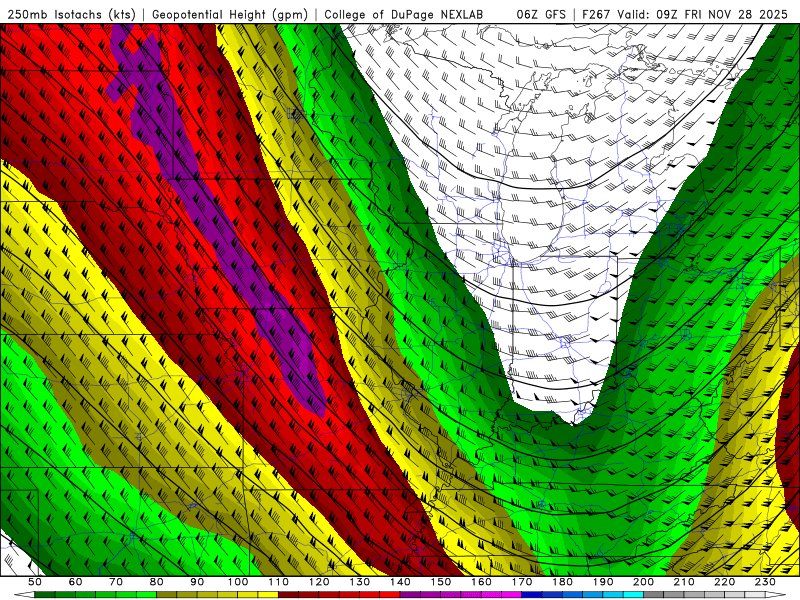800x600 pixels.
Task: Click the dark maroon swatch under 110
Action: [288, 594]
